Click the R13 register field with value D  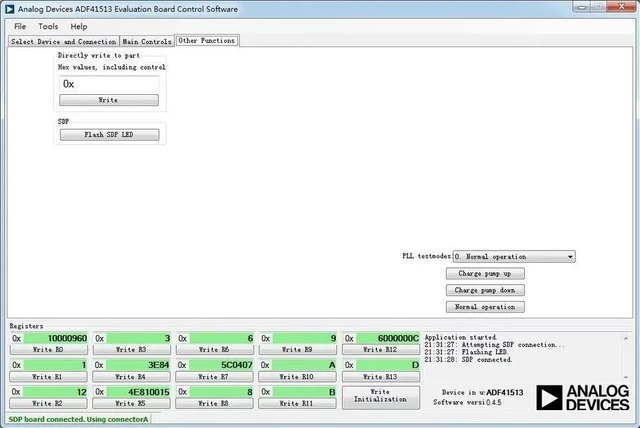388,365
